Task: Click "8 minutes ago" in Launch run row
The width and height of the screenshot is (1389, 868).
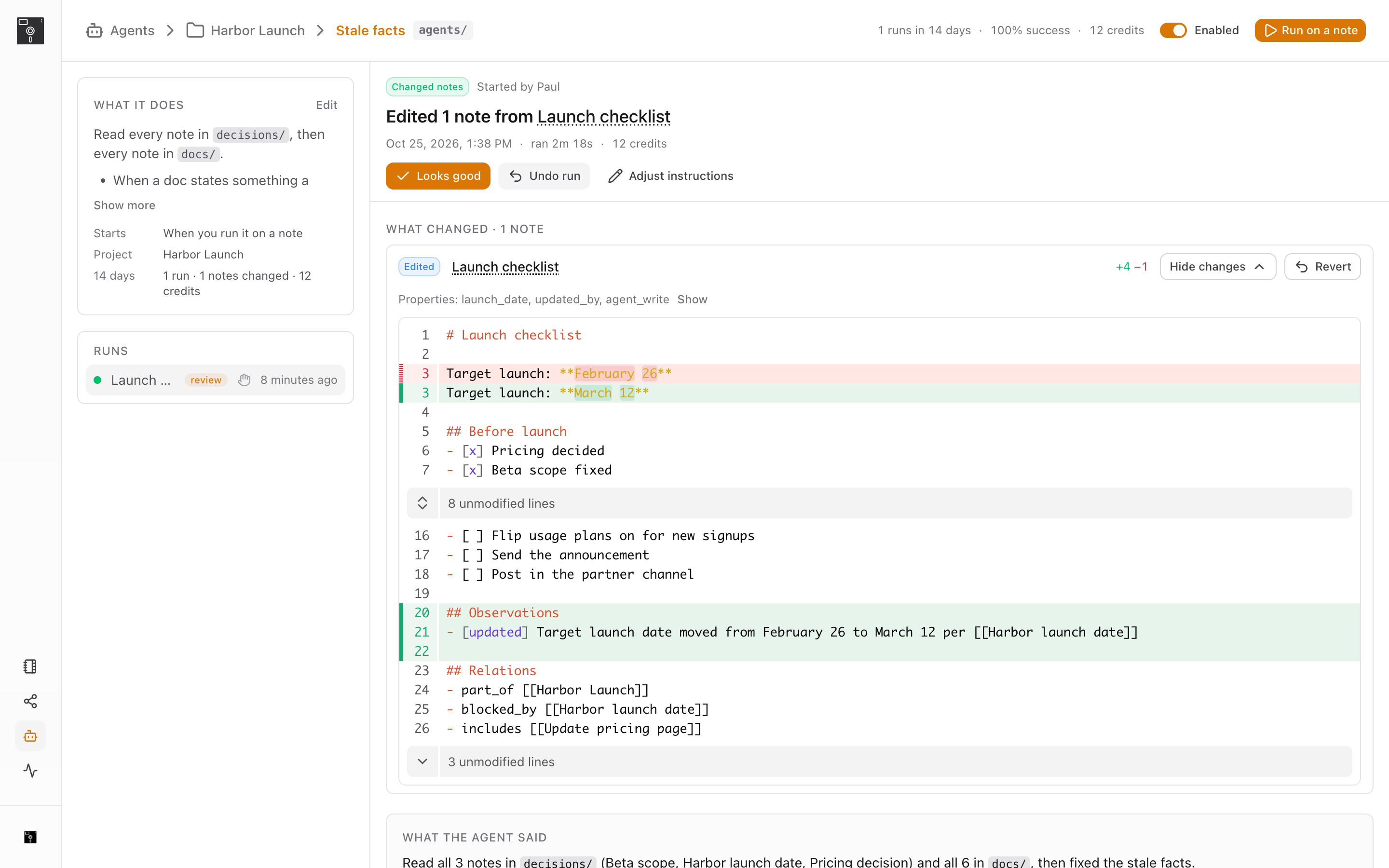Action: [x=299, y=380]
